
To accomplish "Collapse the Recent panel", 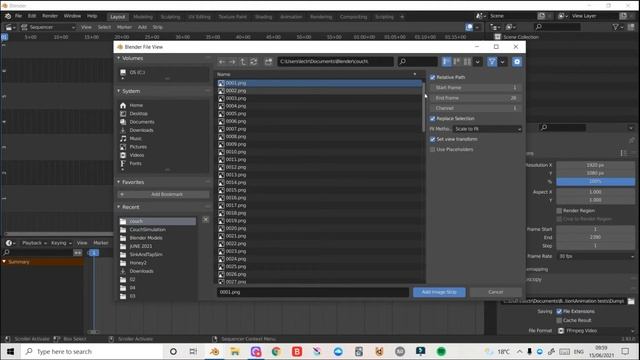I will point(119,207).
